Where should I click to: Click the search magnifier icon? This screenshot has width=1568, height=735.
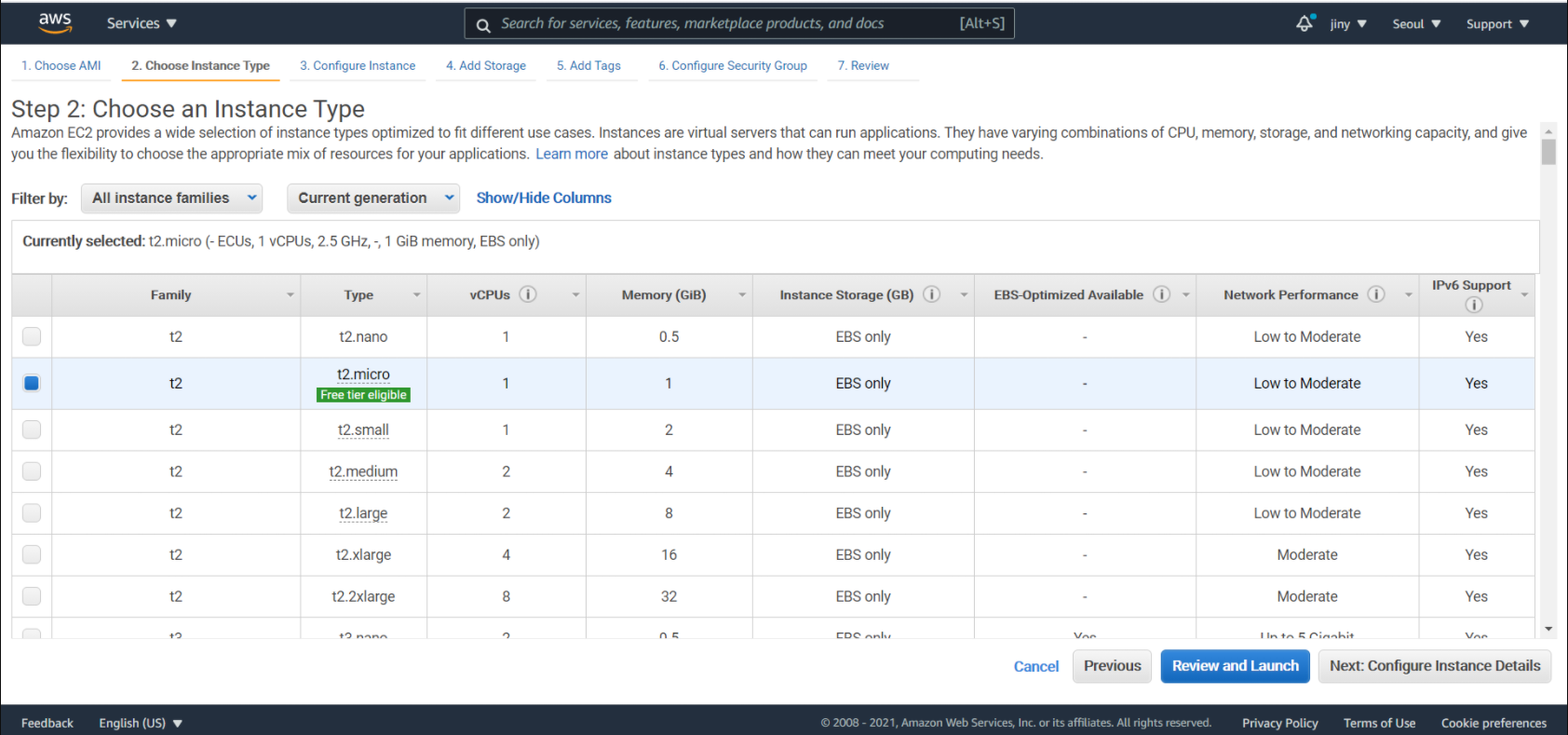tap(483, 25)
